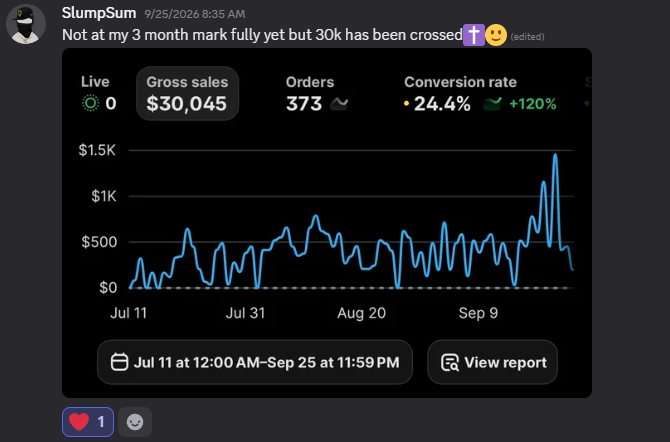Image resolution: width=670 pixels, height=442 pixels.
Task: Click the tallest peak on sales chart
Action: pyautogui.click(x=555, y=156)
